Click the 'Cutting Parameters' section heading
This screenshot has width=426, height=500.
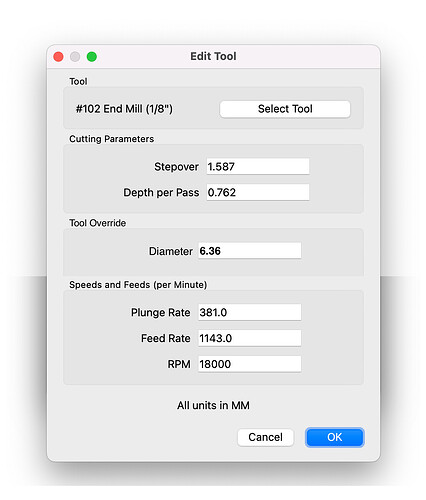(112, 139)
